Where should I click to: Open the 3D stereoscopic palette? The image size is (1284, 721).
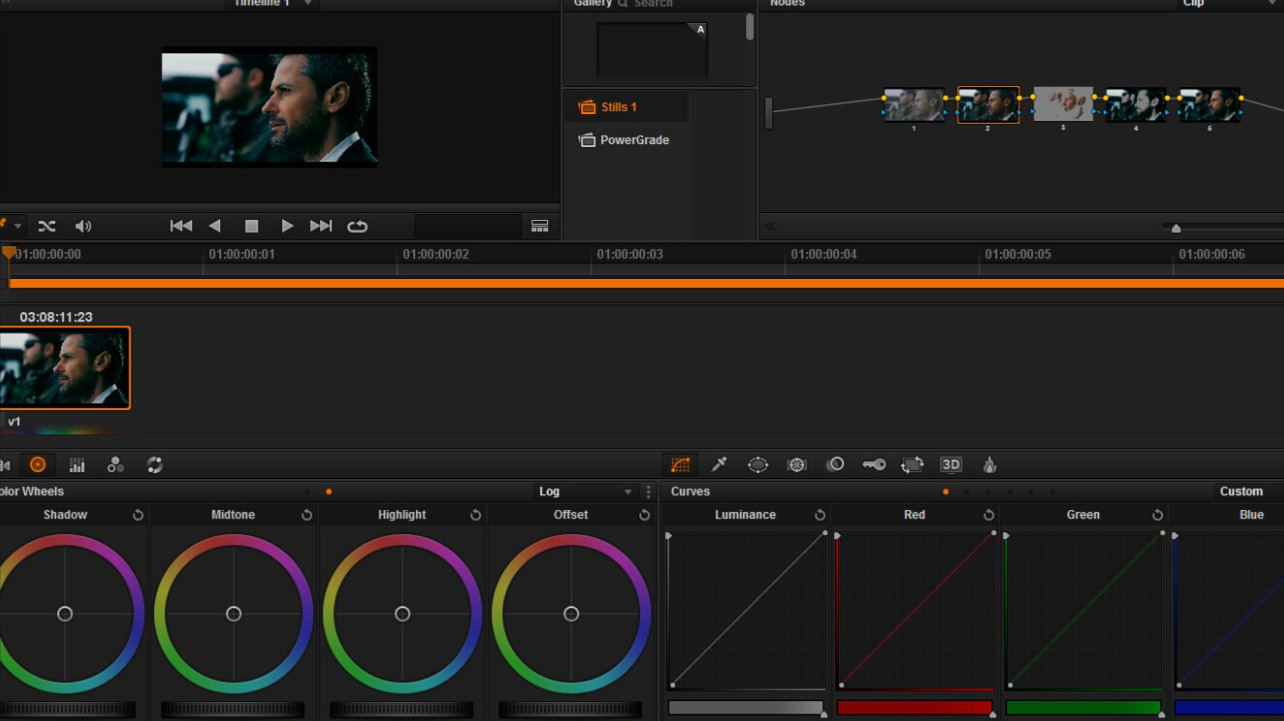click(x=951, y=465)
